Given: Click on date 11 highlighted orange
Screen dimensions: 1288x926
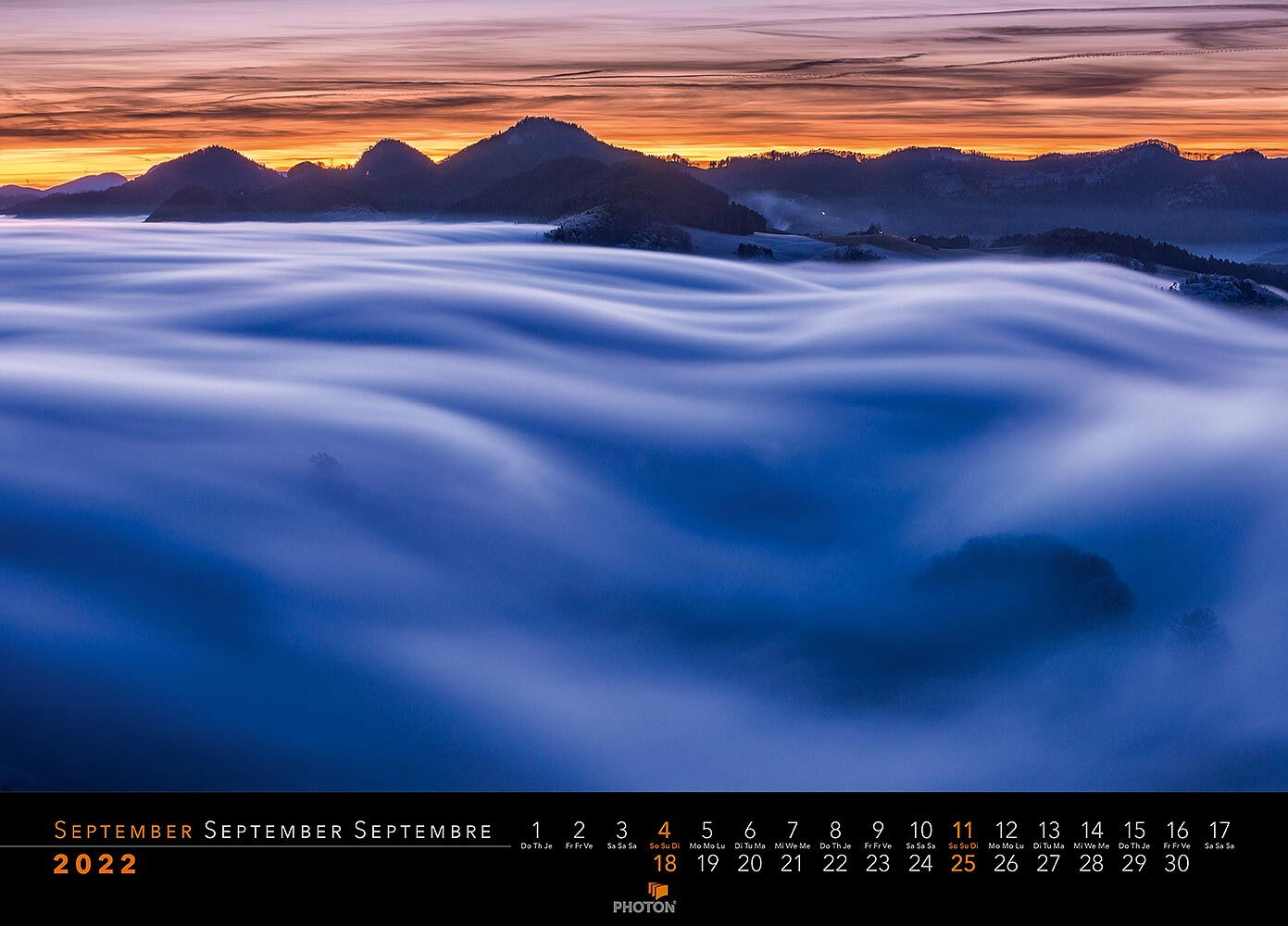Looking at the screenshot, I should click(x=963, y=830).
